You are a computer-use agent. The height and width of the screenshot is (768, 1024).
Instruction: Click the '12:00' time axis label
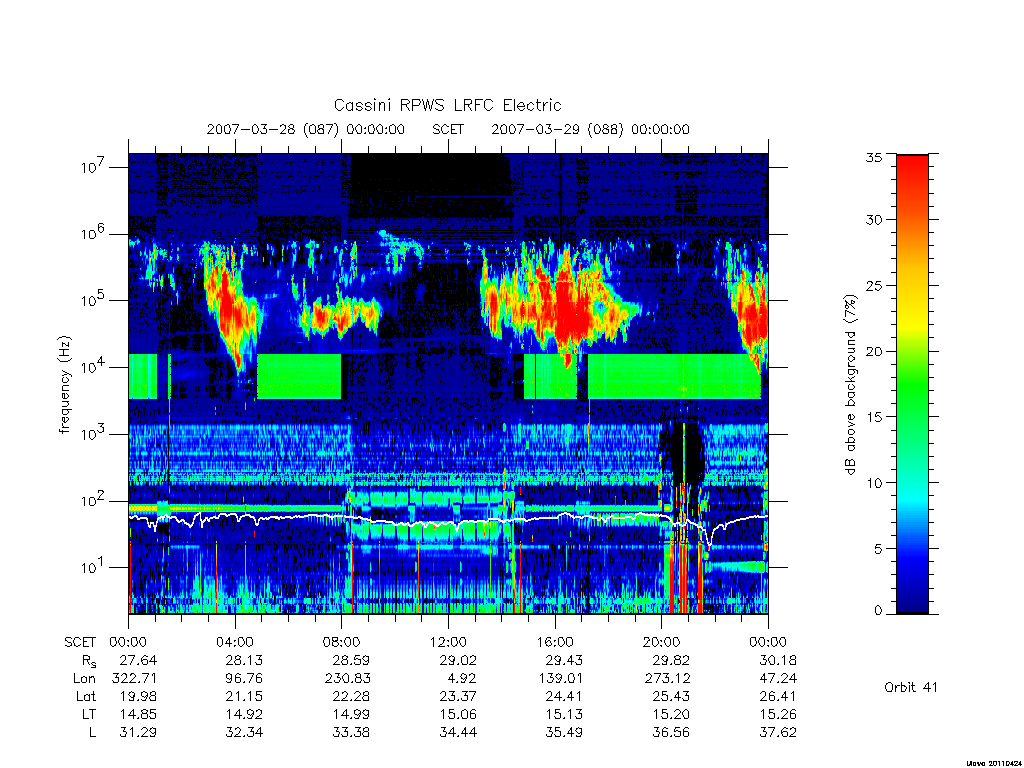click(448, 642)
